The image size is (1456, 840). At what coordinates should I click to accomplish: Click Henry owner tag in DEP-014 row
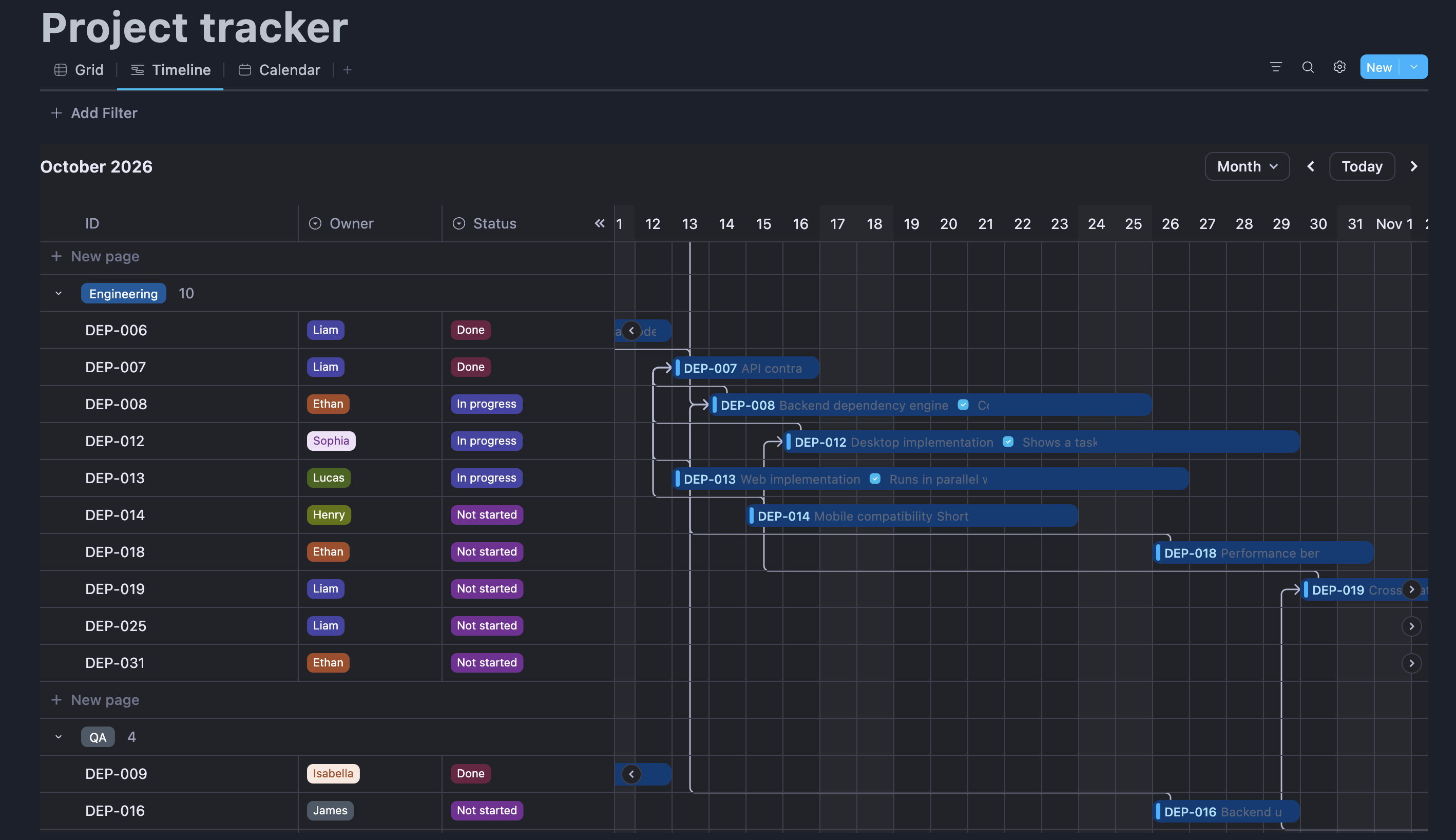pos(329,514)
